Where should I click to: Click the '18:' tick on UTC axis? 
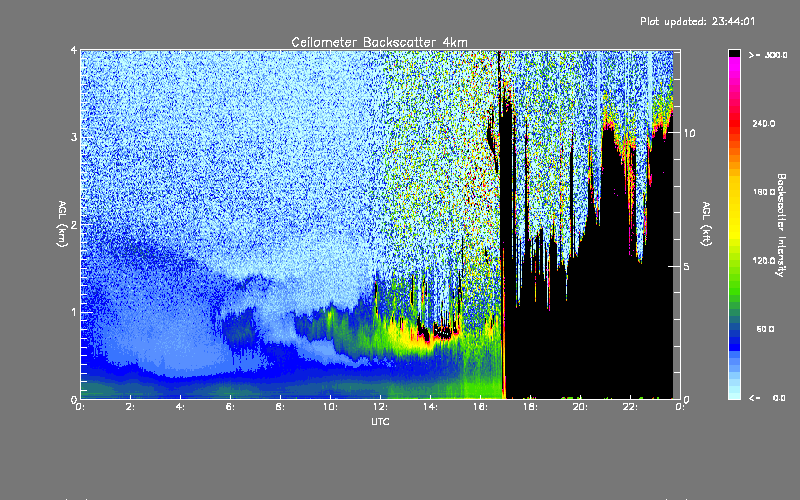tap(530, 407)
